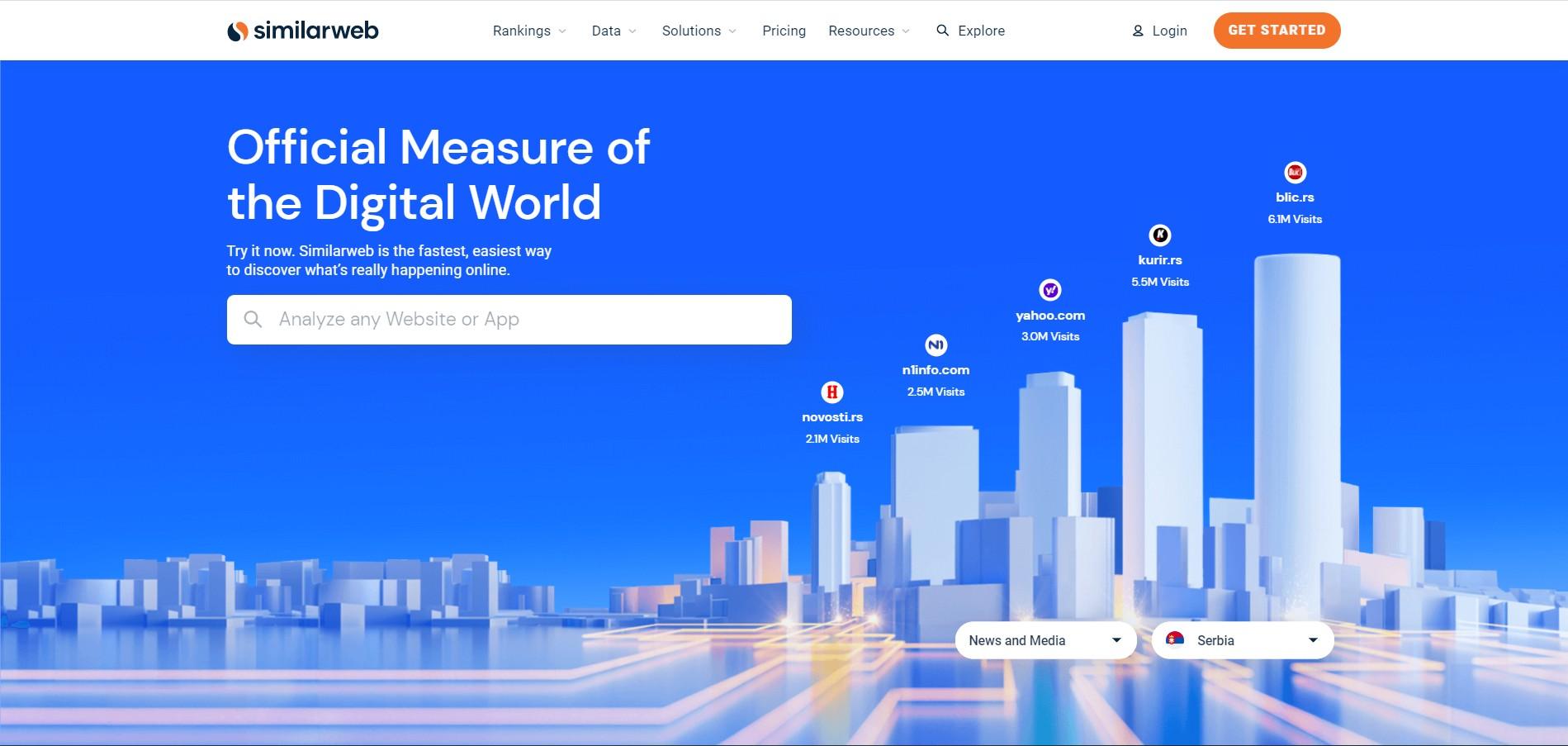Viewport: 1568px width, 746px height.
Task: Click the 2.1M Visits text
Action: point(832,439)
